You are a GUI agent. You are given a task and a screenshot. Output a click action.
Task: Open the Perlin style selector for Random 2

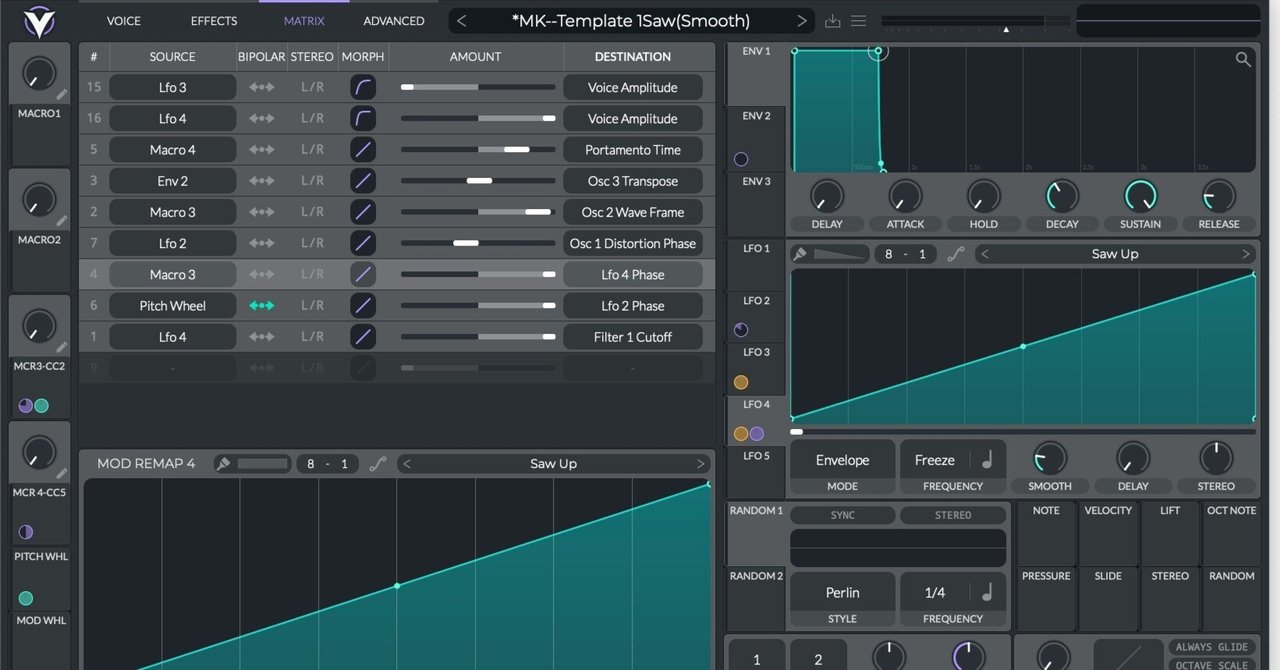(841, 592)
